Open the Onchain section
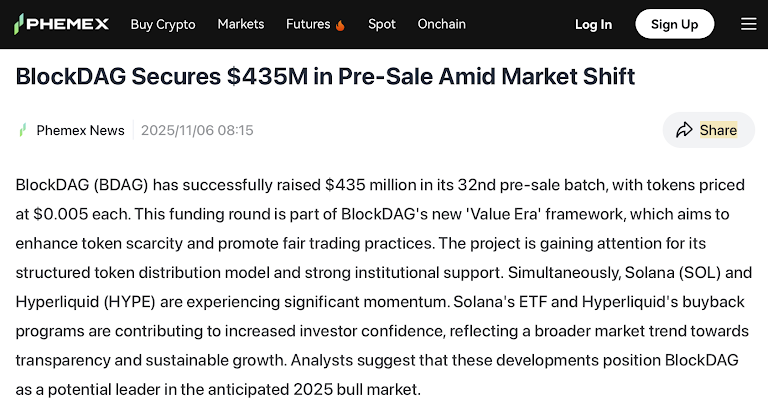Viewport: 768px width, 415px height. point(441,24)
